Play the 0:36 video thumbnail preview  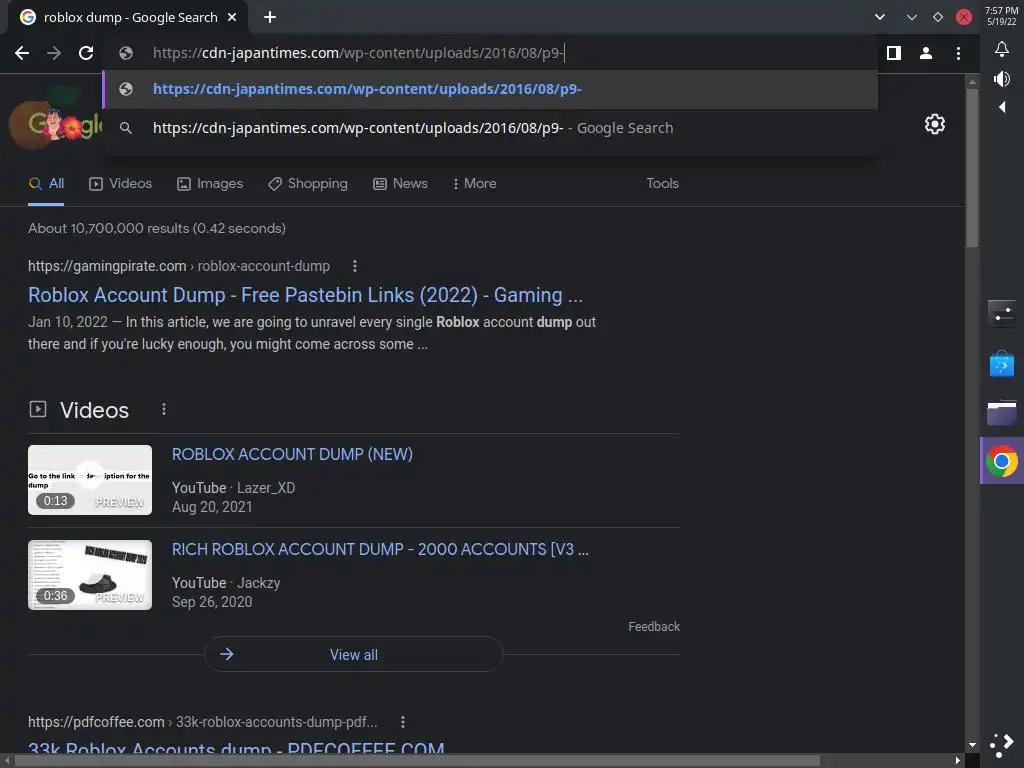point(90,575)
